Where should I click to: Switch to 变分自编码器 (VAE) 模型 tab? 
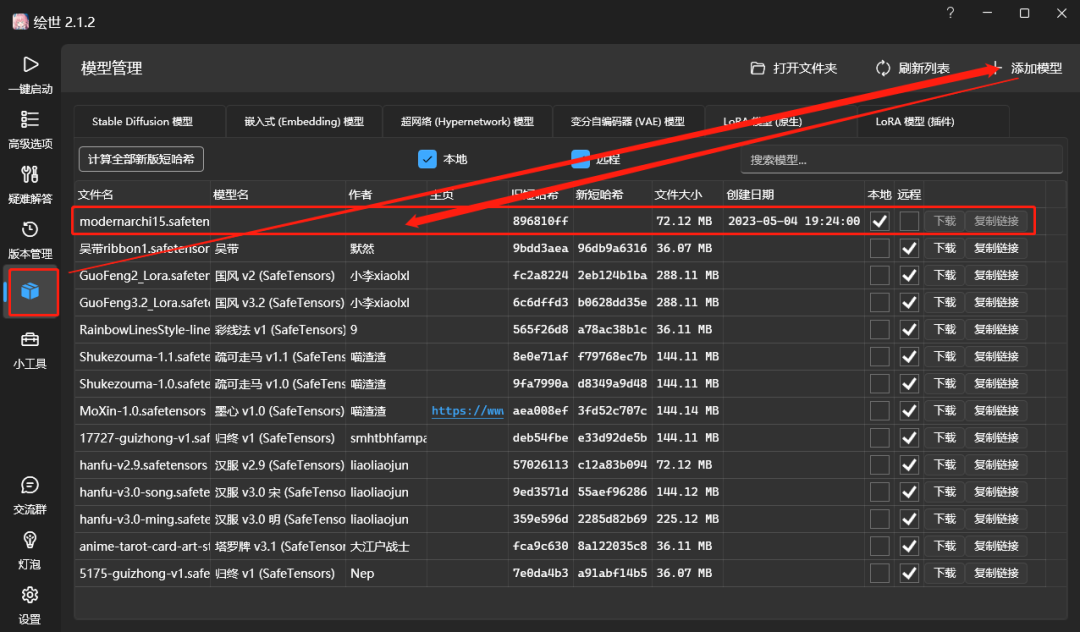tap(627, 121)
